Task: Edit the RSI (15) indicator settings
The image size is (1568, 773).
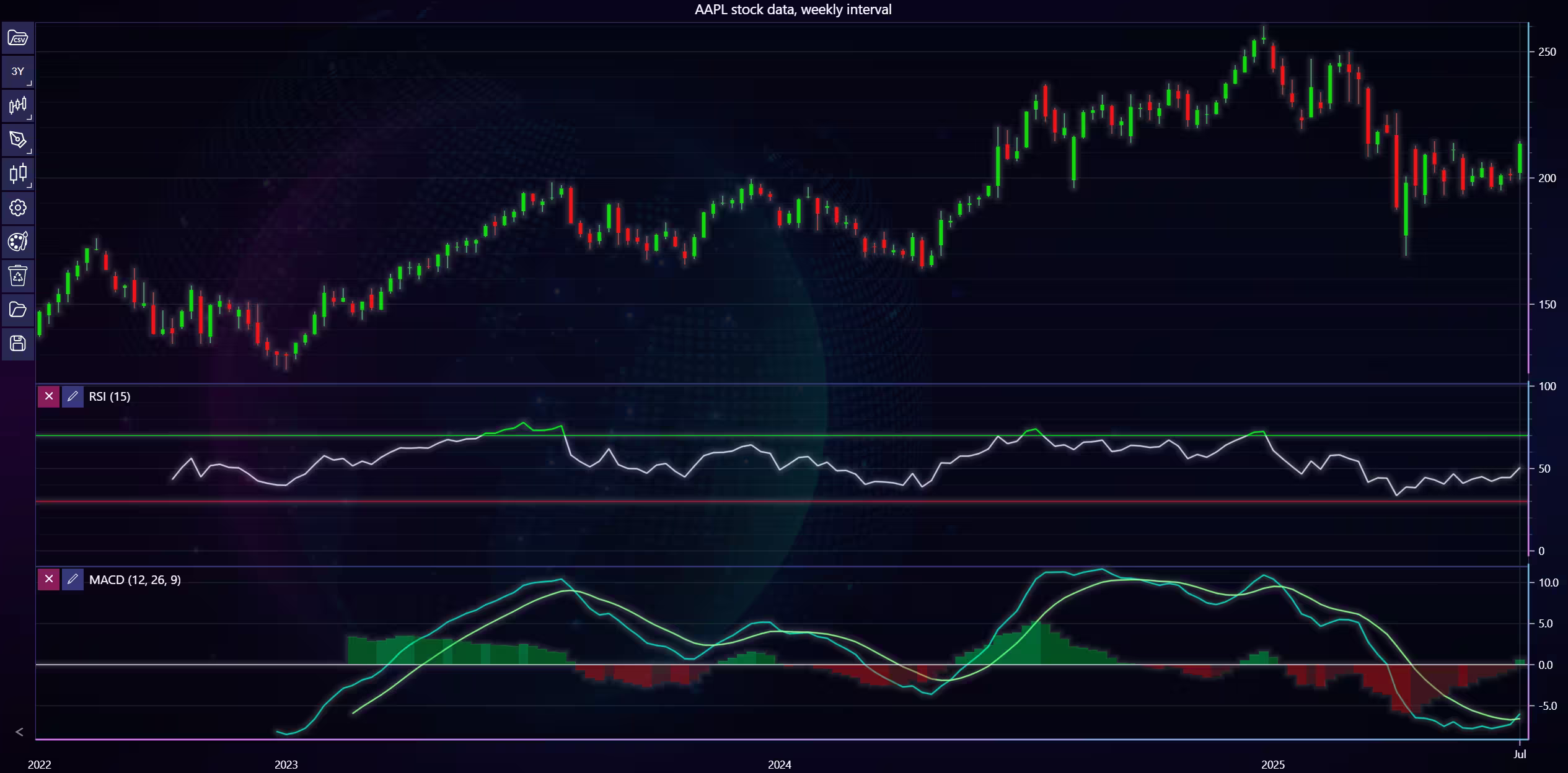Action: (x=73, y=396)
